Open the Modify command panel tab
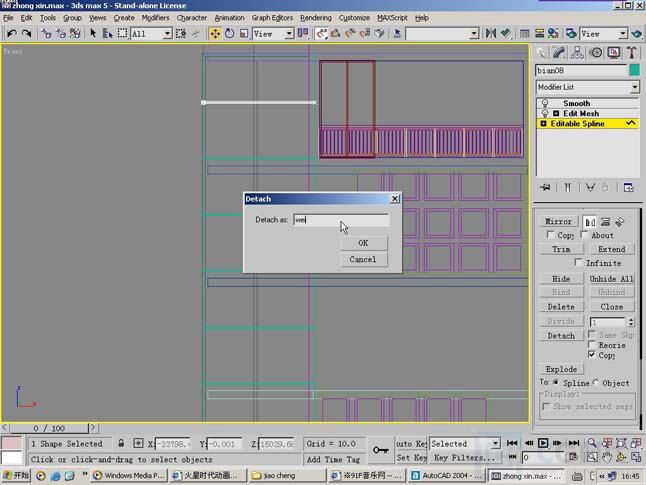Viewport: 646px width, 485px height. click(559, 53)
